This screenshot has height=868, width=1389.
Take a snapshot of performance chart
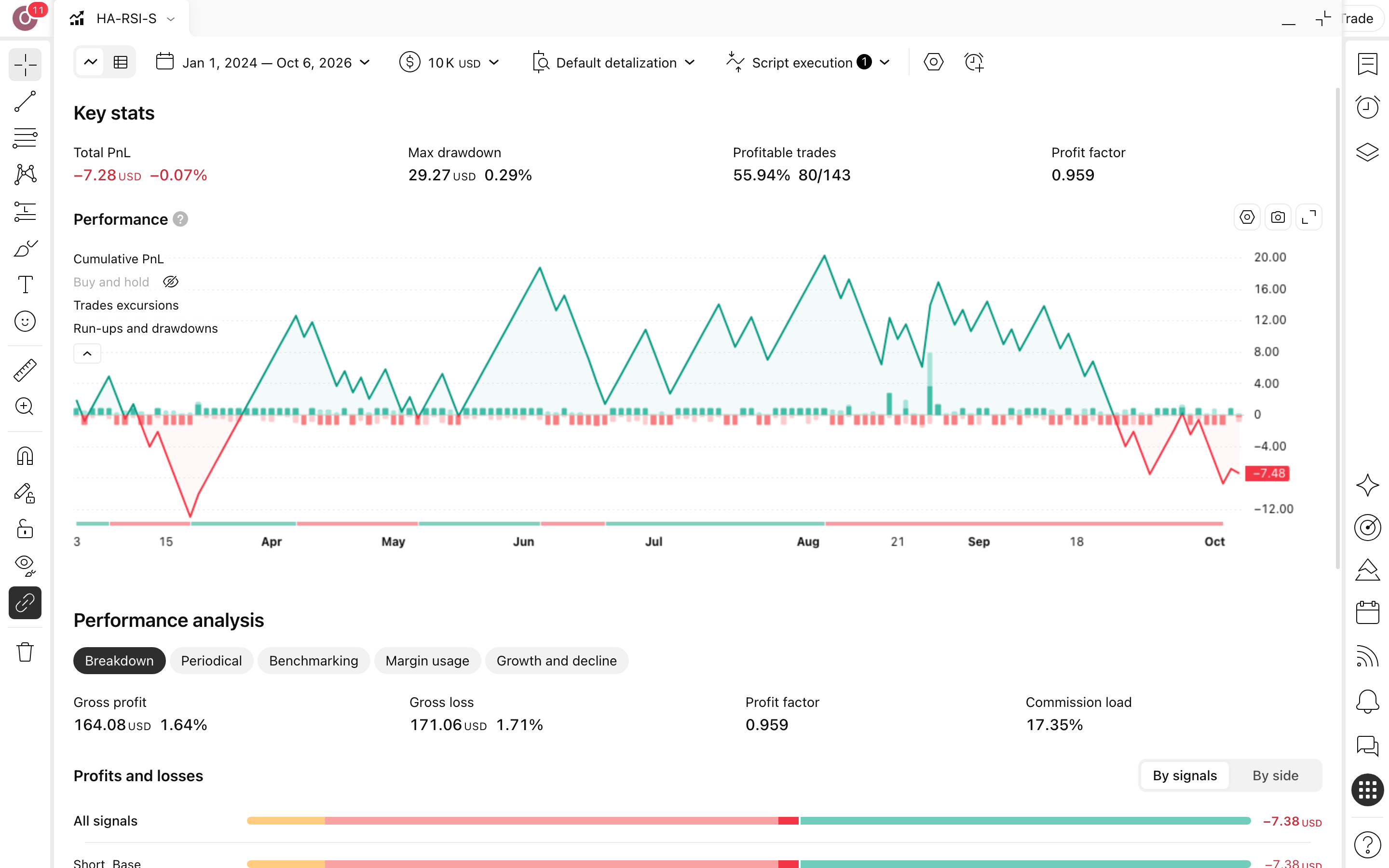pos(1278,217)
